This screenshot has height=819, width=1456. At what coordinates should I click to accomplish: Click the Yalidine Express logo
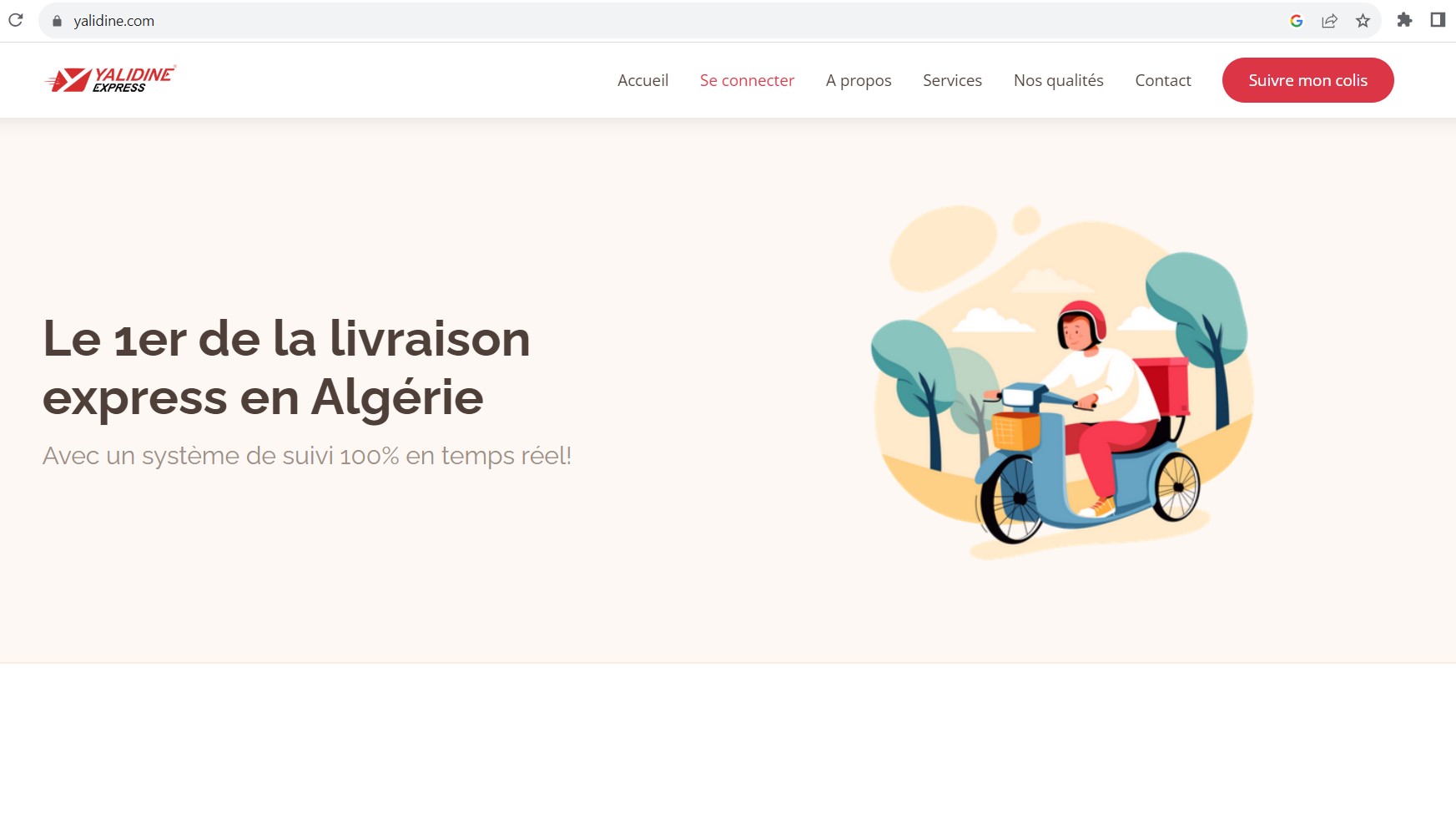pos(110,79)
